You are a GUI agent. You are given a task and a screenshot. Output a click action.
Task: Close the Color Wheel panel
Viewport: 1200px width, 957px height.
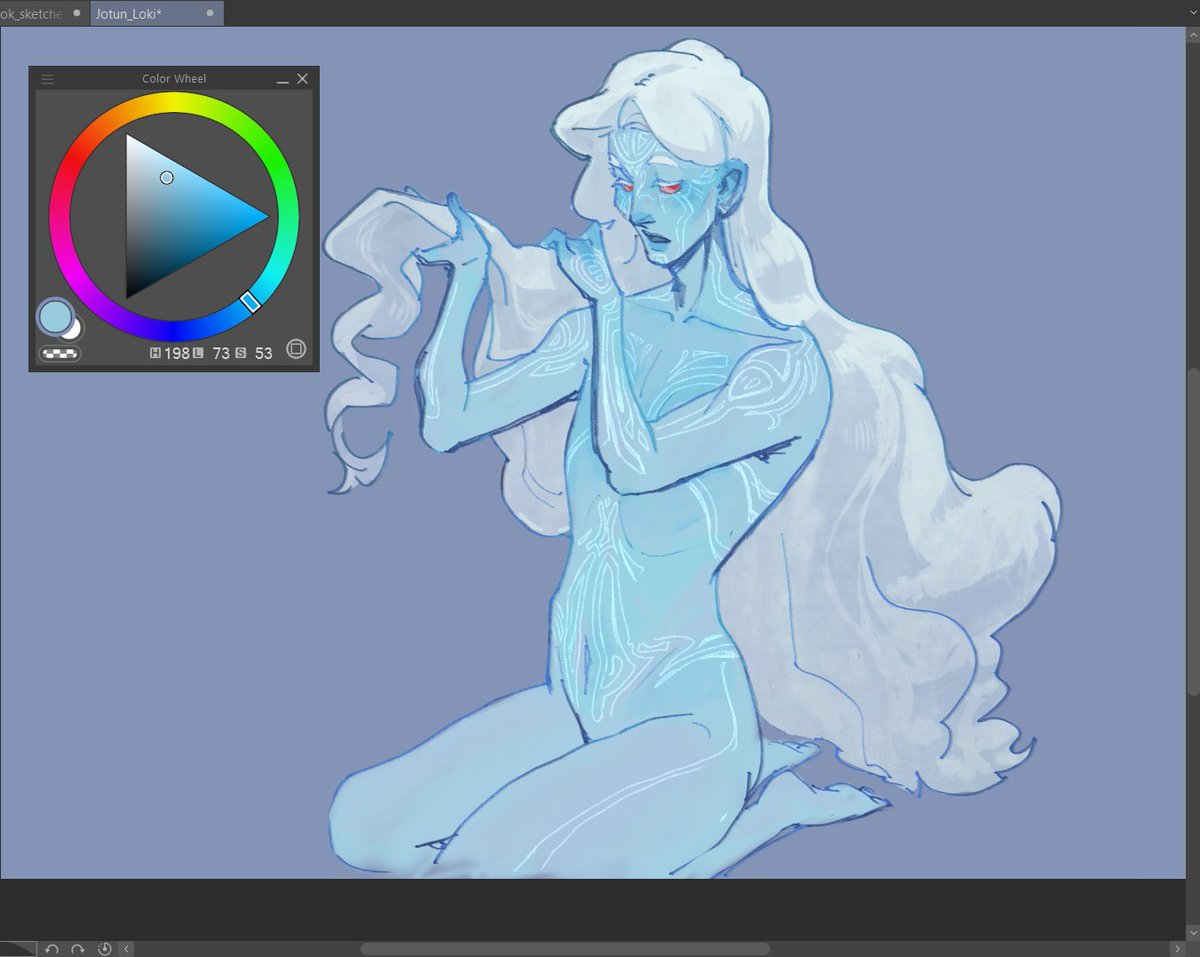[303, 79]
